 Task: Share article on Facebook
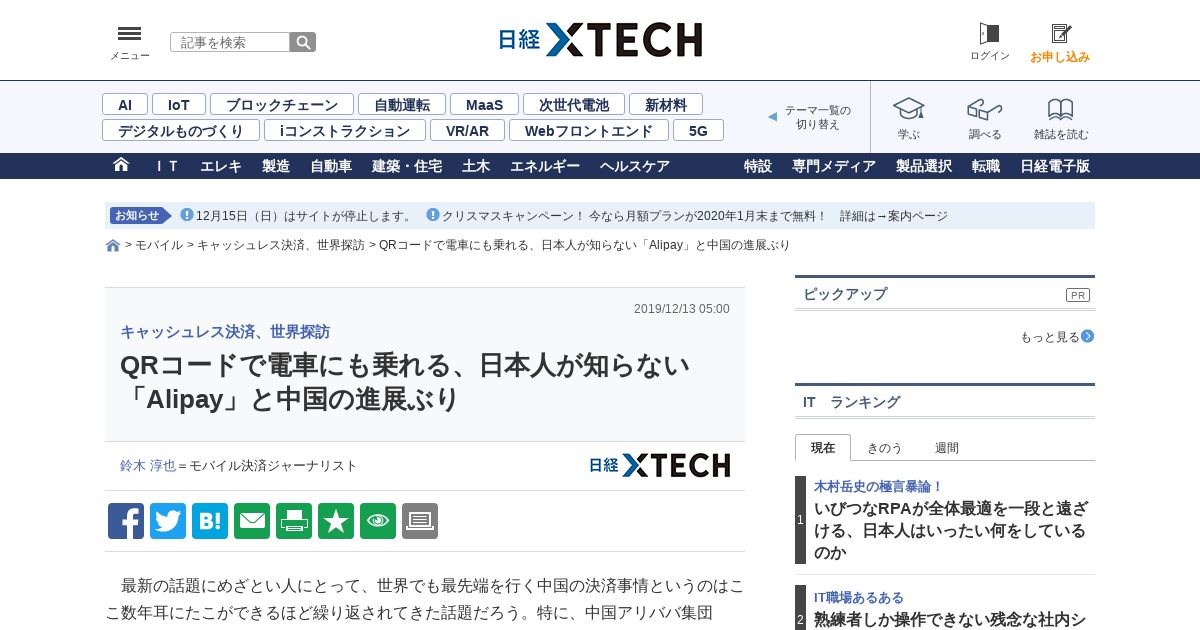click(x=126, y=521)
